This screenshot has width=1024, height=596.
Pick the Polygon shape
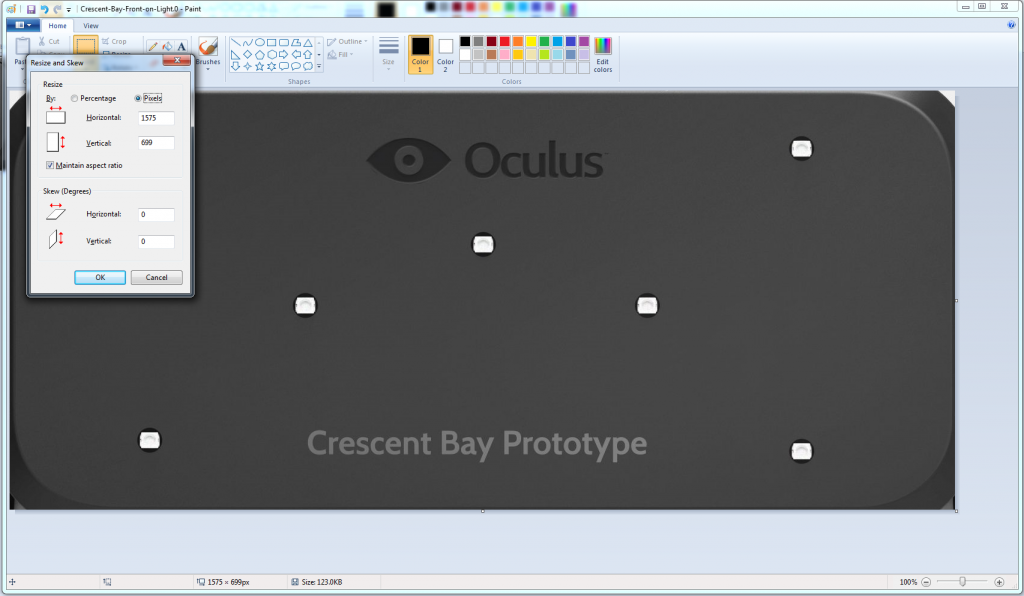point(296,42)
